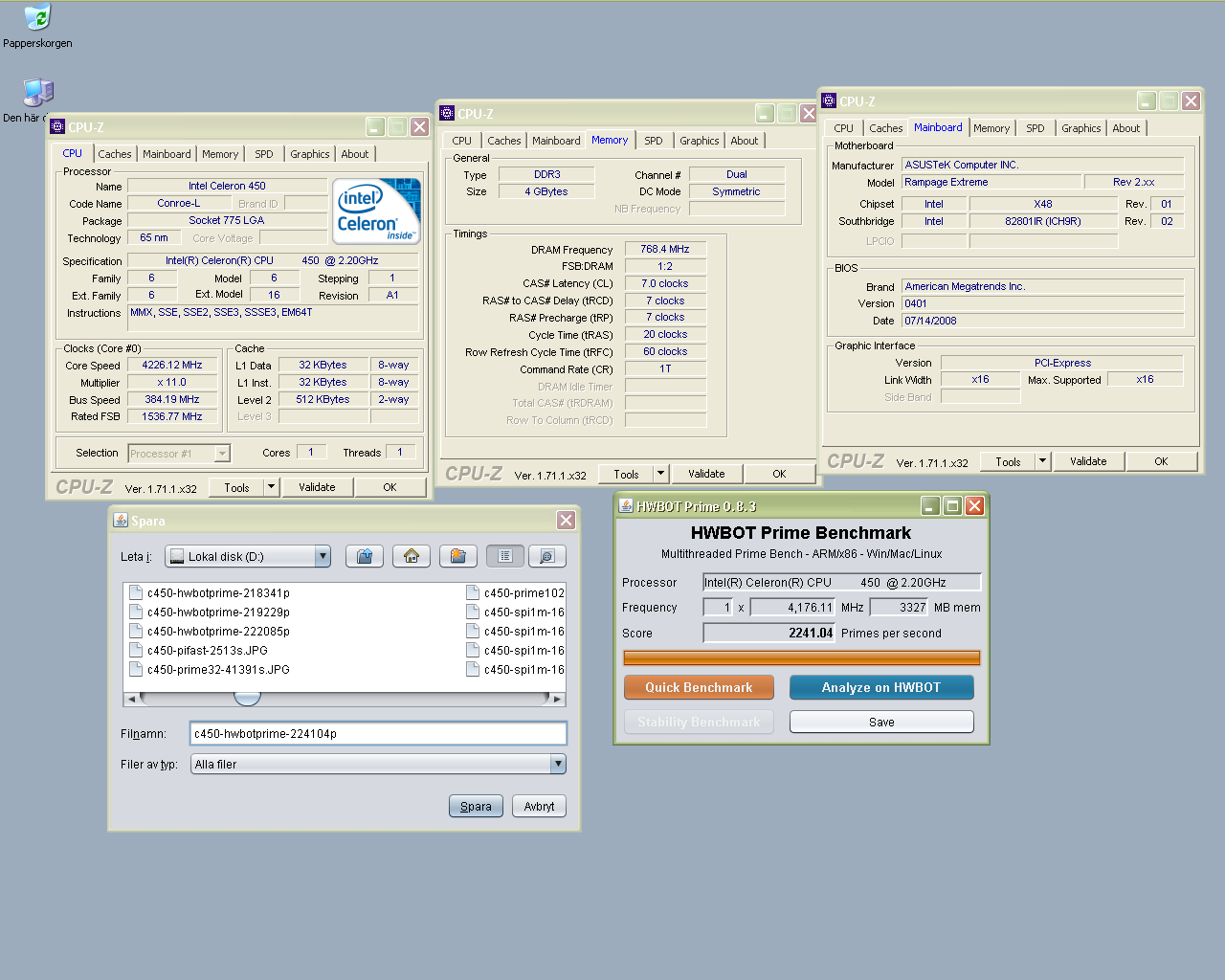Create a new folder in Spara dialog
Viewport: 1225px width, 980px height.
(458, 556)
